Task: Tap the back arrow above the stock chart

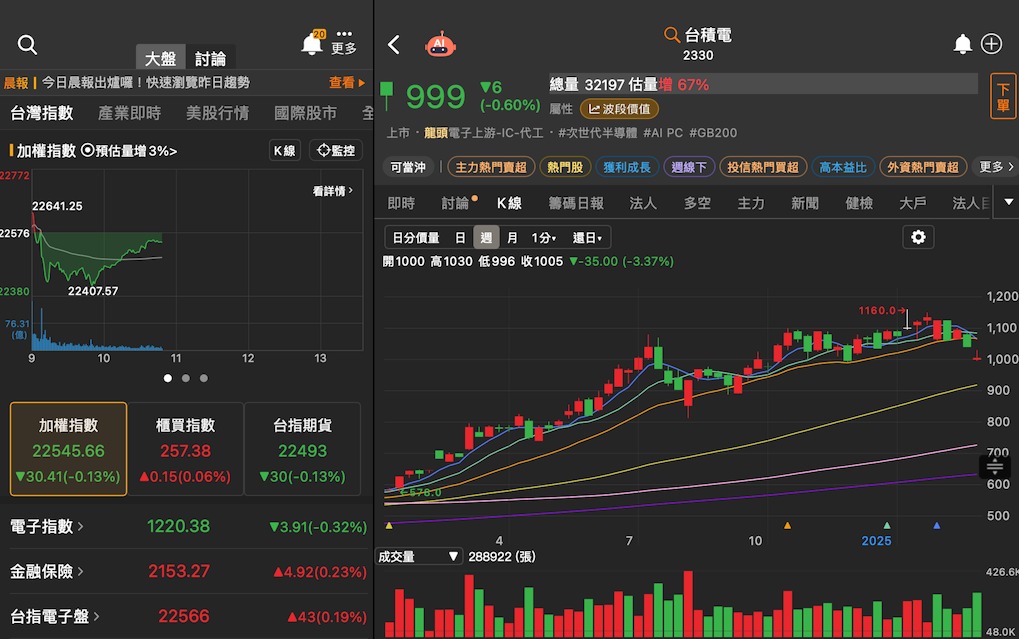Action: point(393,44)
